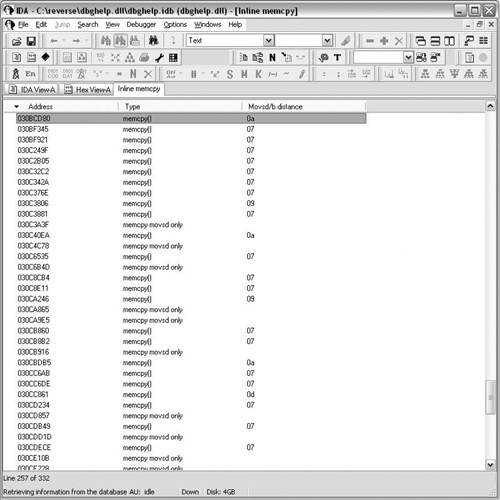Click the printer icon in second toolbar
The image size is (500, 500).
(144, 58)
